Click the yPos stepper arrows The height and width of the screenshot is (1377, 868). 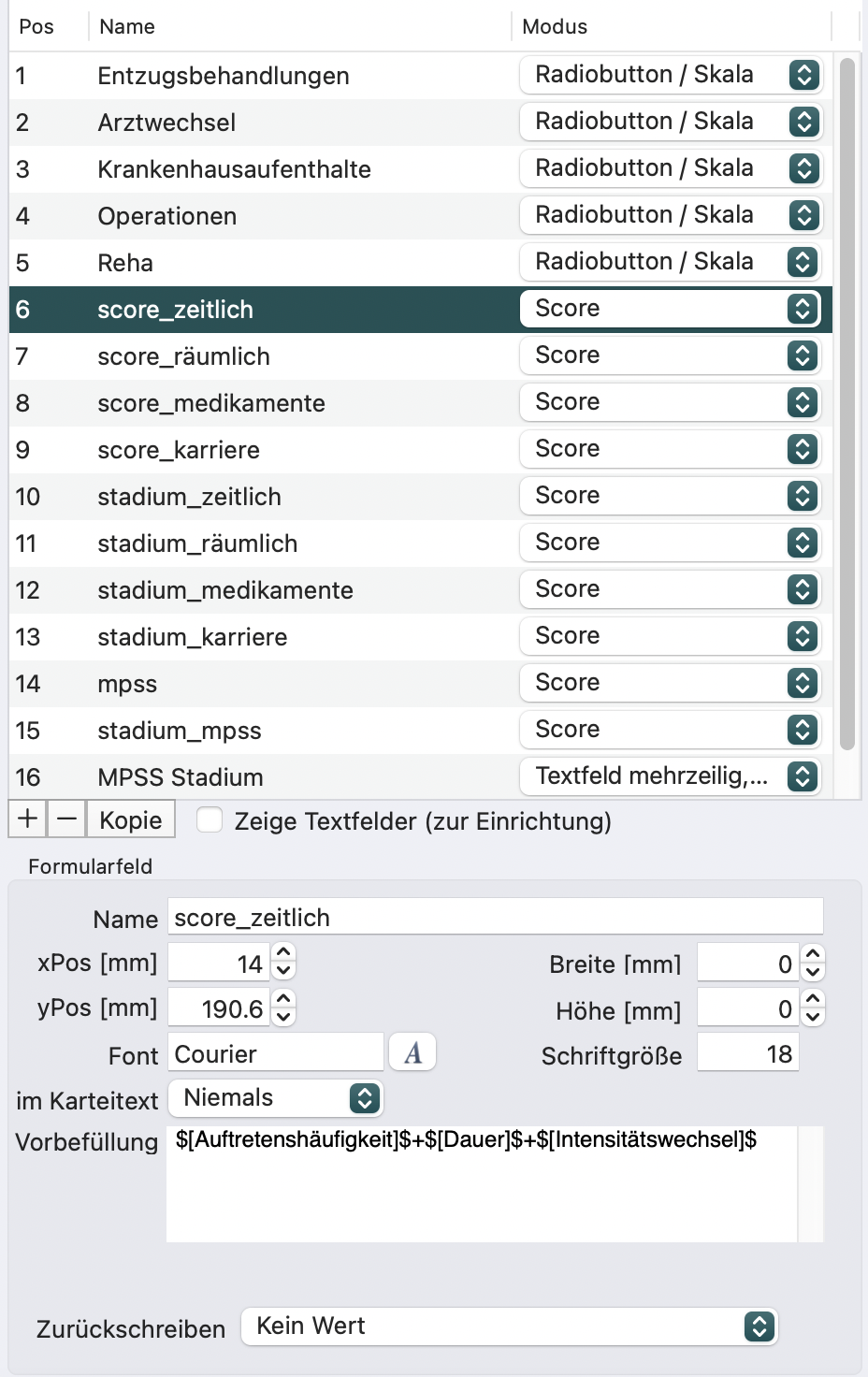click(283, 1007)
